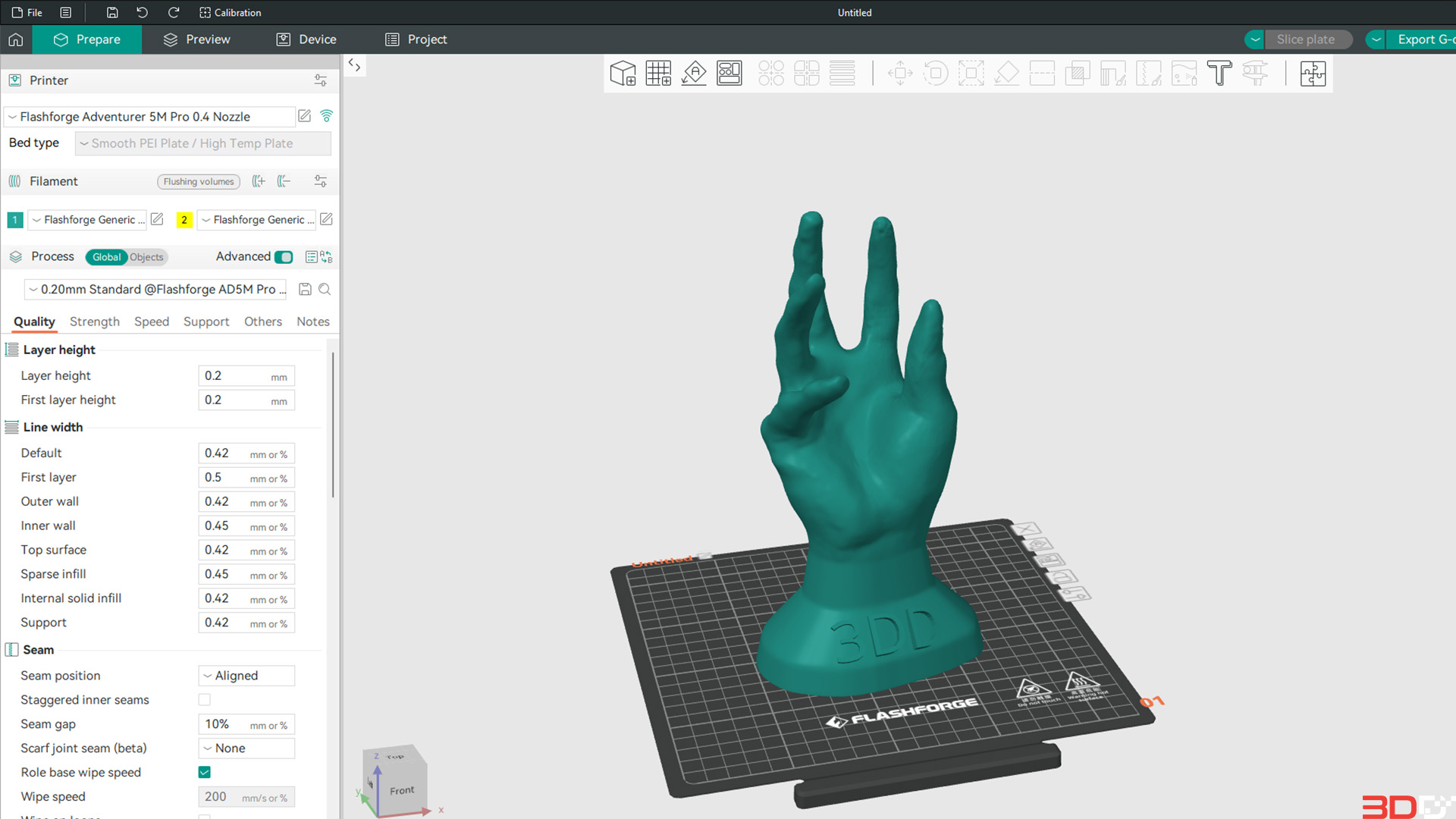Edit filament 2 preset icon
Viewport: 1456px width, 819px height.
327,219
